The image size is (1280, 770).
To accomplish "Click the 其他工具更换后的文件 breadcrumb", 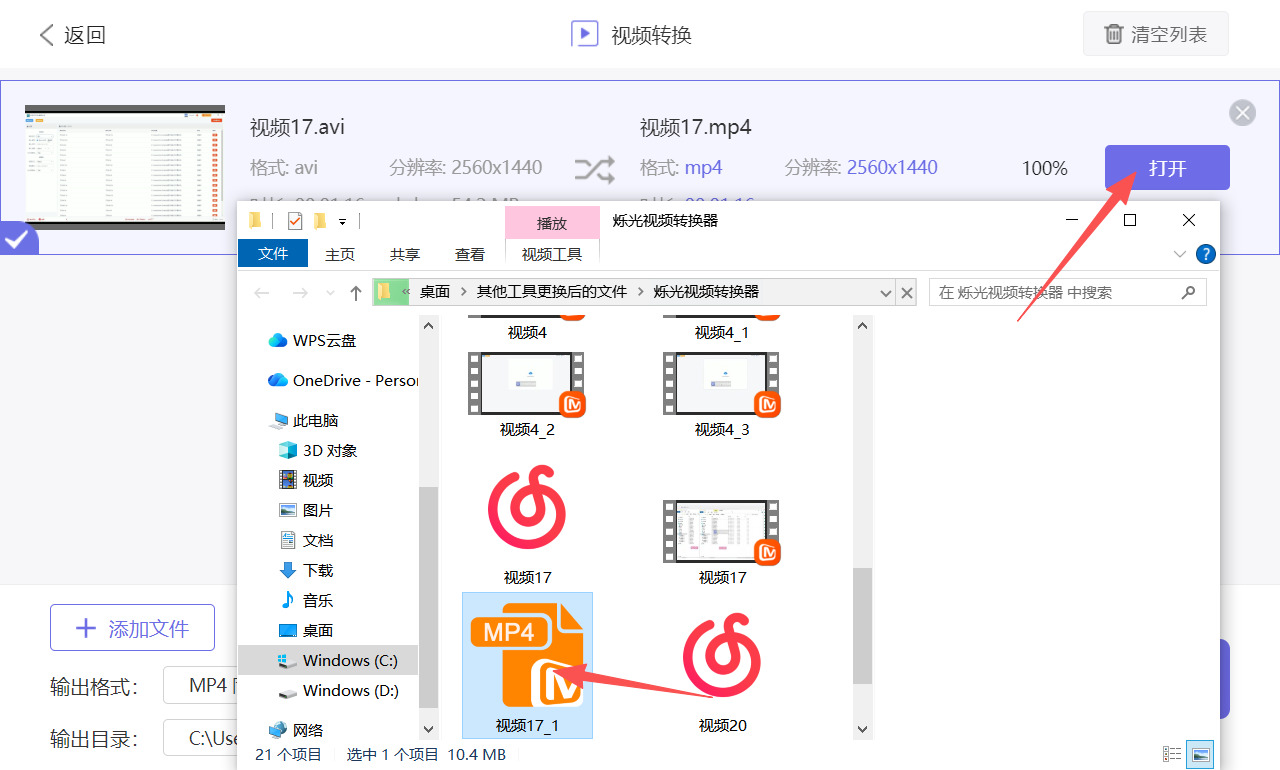I will click(x=552, y=292).
